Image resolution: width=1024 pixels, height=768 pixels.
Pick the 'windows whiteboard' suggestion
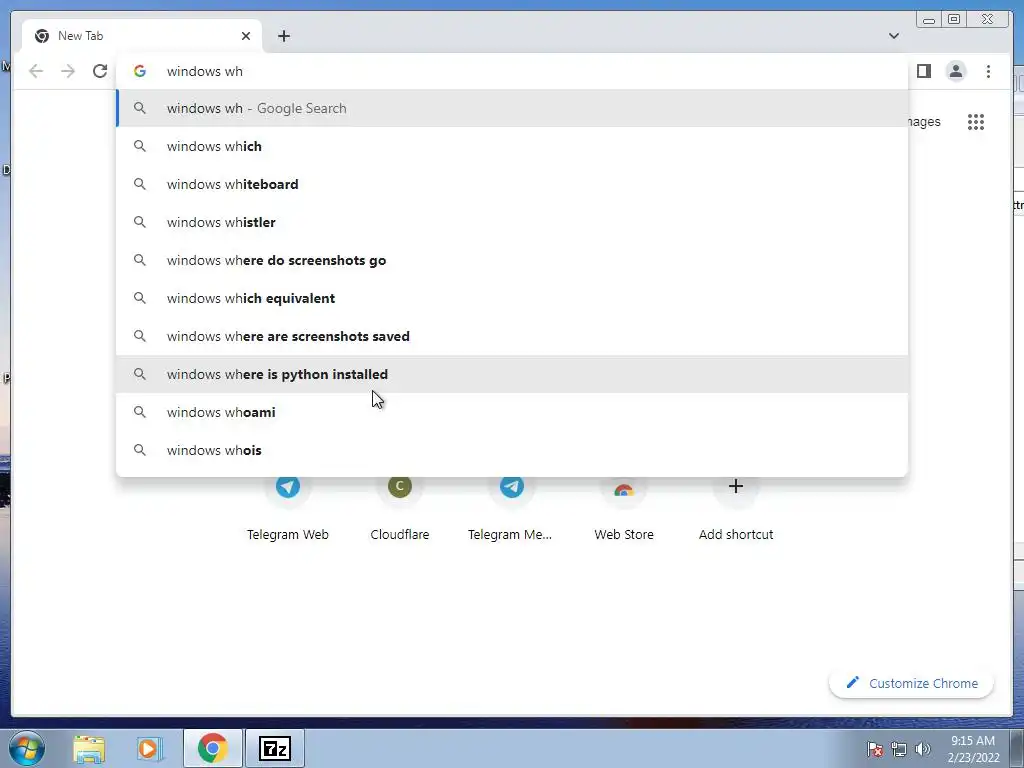click(512, 184)
